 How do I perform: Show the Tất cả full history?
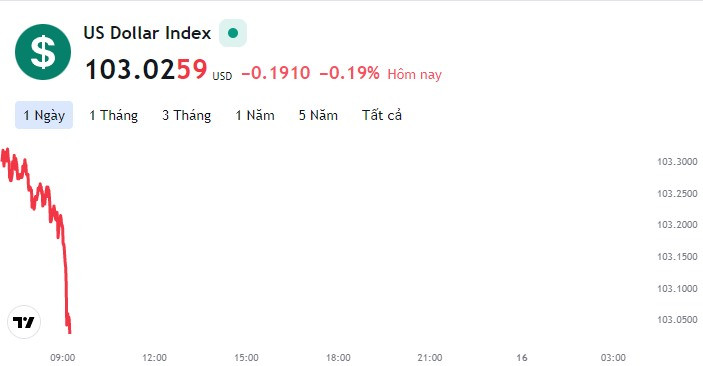click(x=382, y=115)
